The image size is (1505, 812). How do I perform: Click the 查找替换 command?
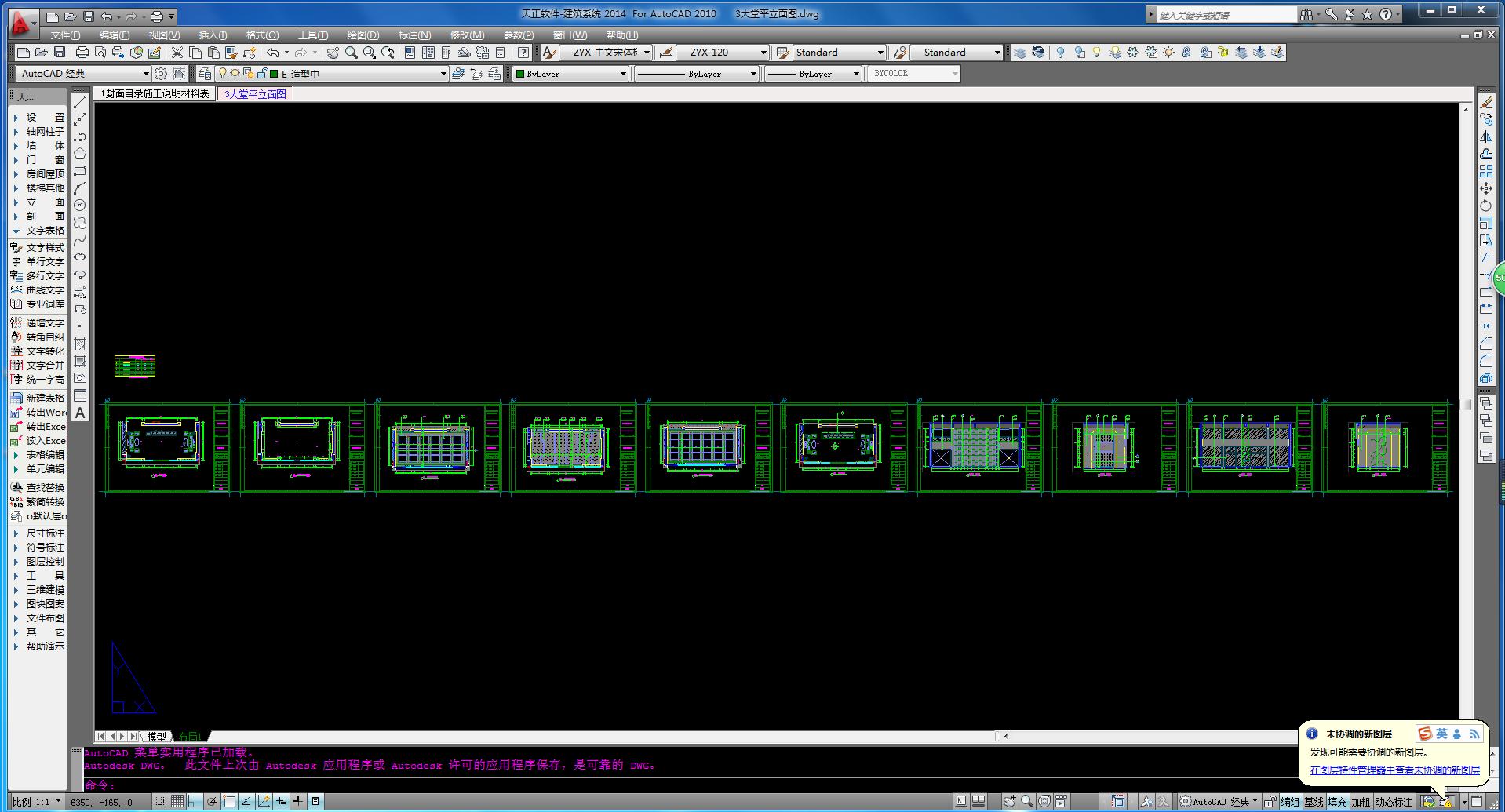point(38,488)
